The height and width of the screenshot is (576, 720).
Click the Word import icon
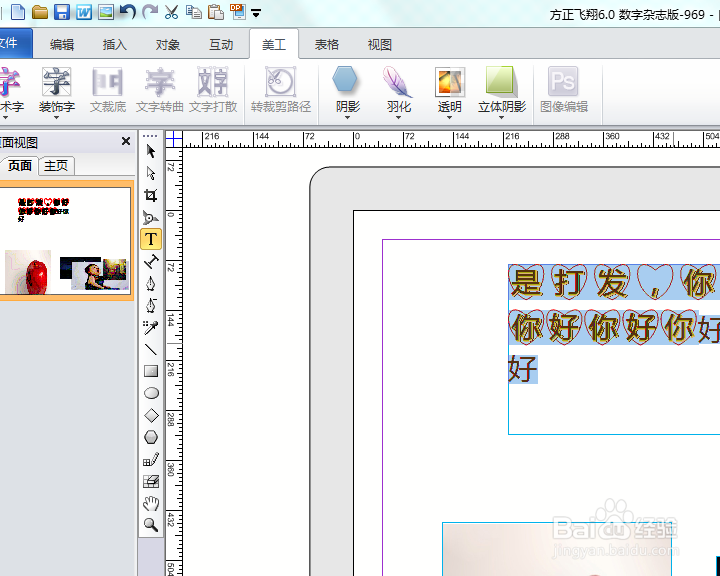[84, 12]
